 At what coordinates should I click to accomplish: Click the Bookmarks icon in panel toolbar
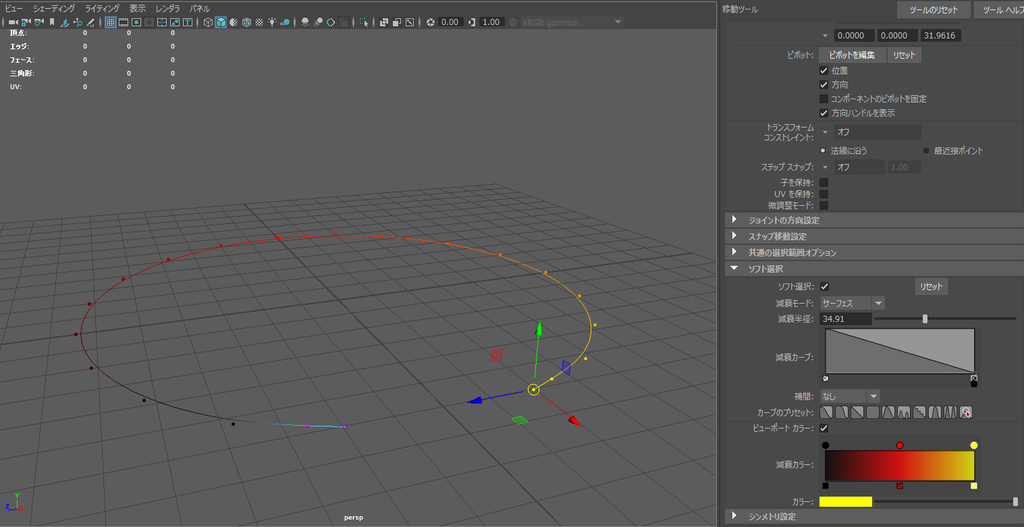[52, 22]
